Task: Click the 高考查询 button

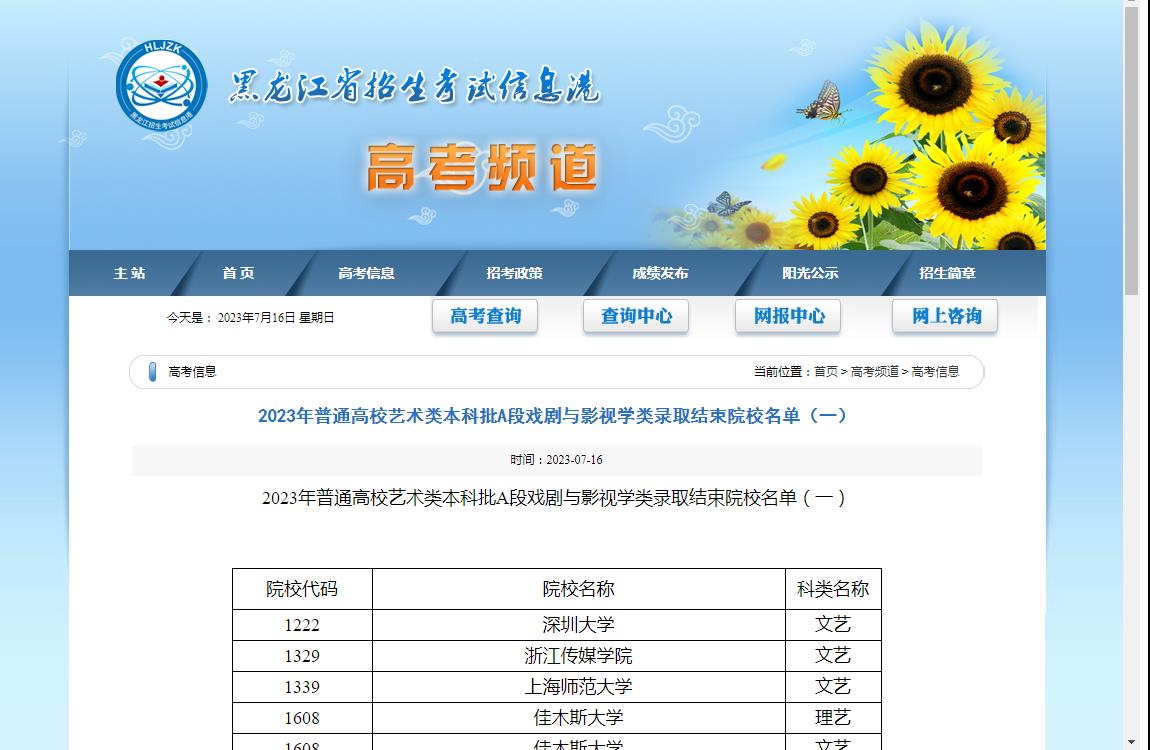Action: pyautogui.click(x=485, y=316)
